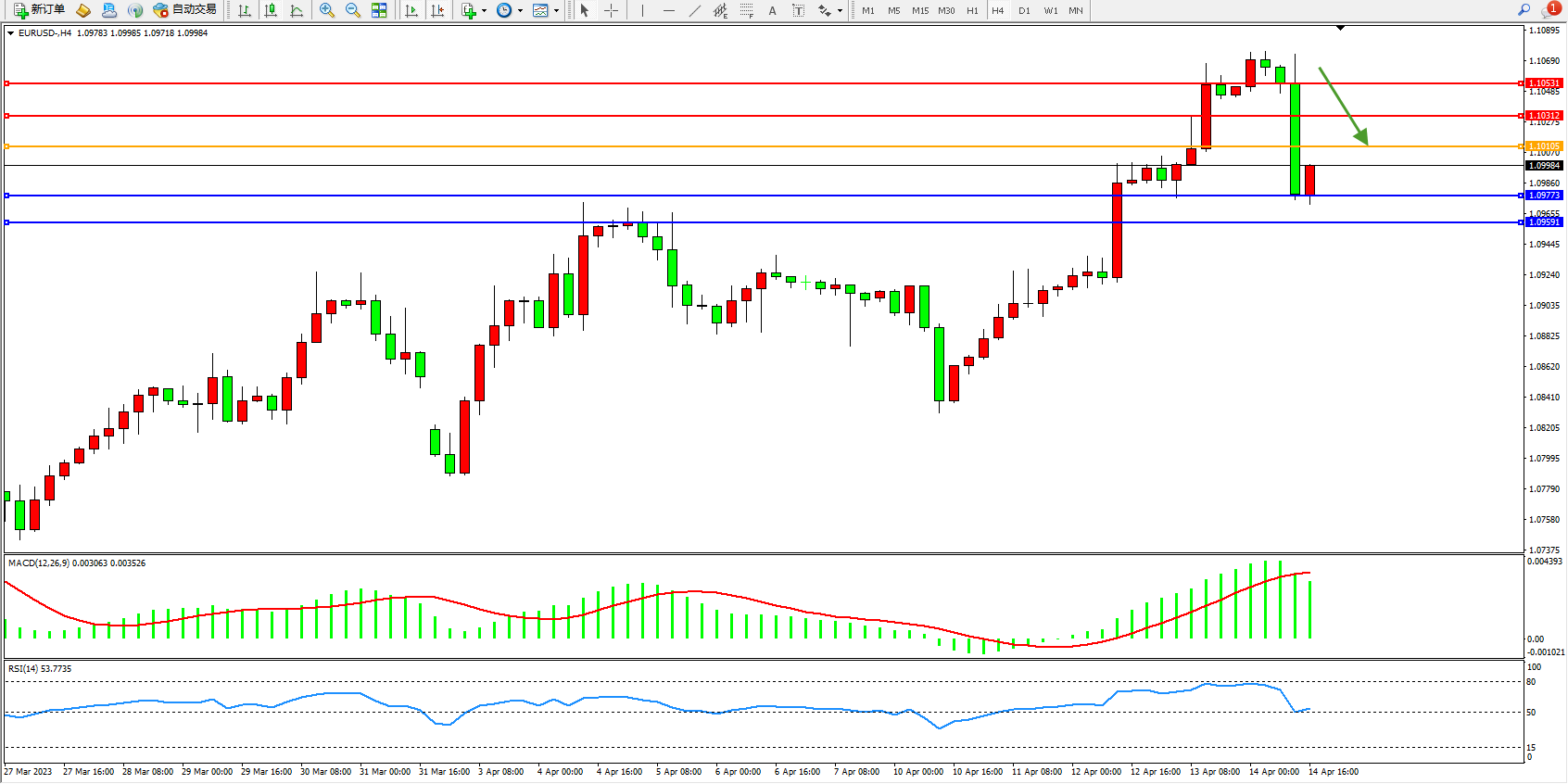Open the Signals radio-wave icon

point(135,10)
